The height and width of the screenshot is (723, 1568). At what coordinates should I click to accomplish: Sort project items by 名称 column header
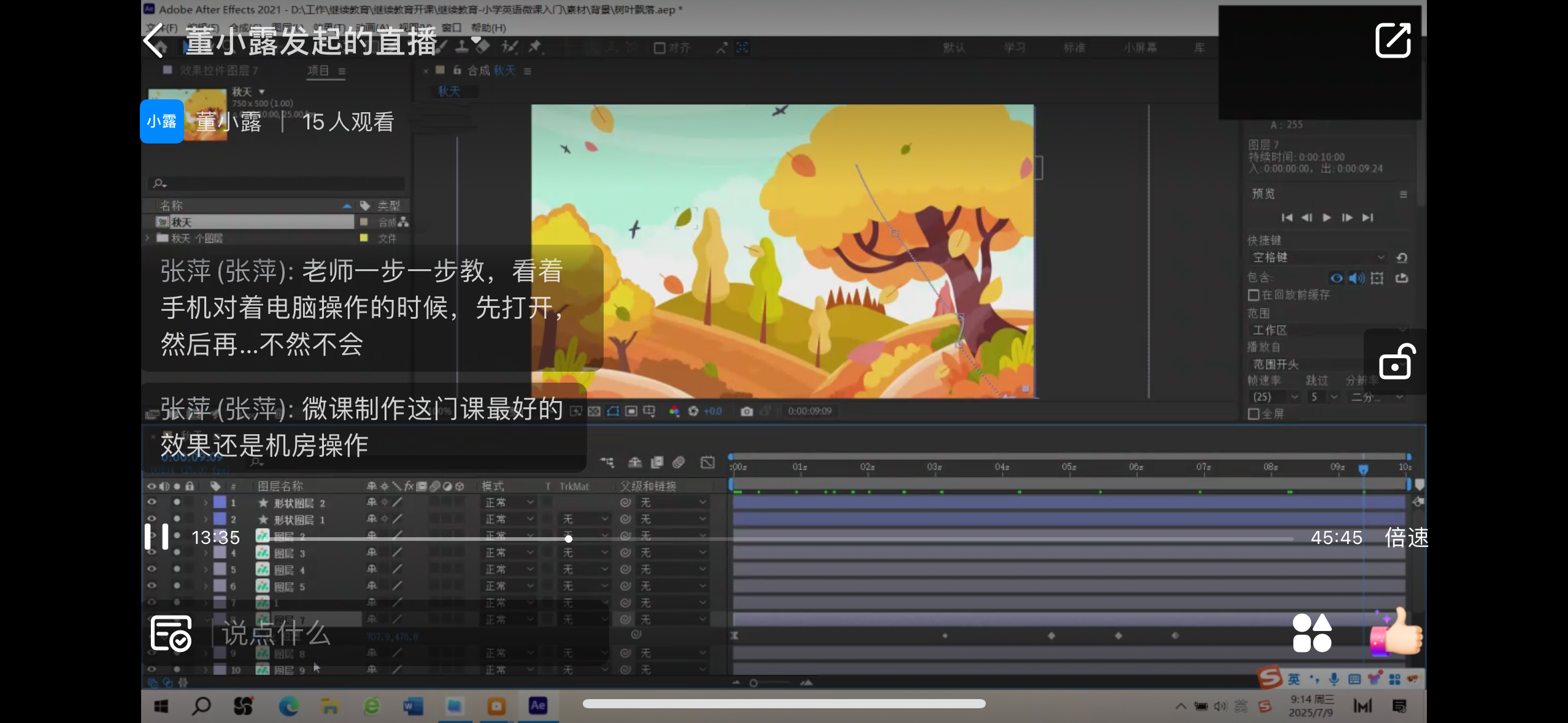click(x=171, y=205)
